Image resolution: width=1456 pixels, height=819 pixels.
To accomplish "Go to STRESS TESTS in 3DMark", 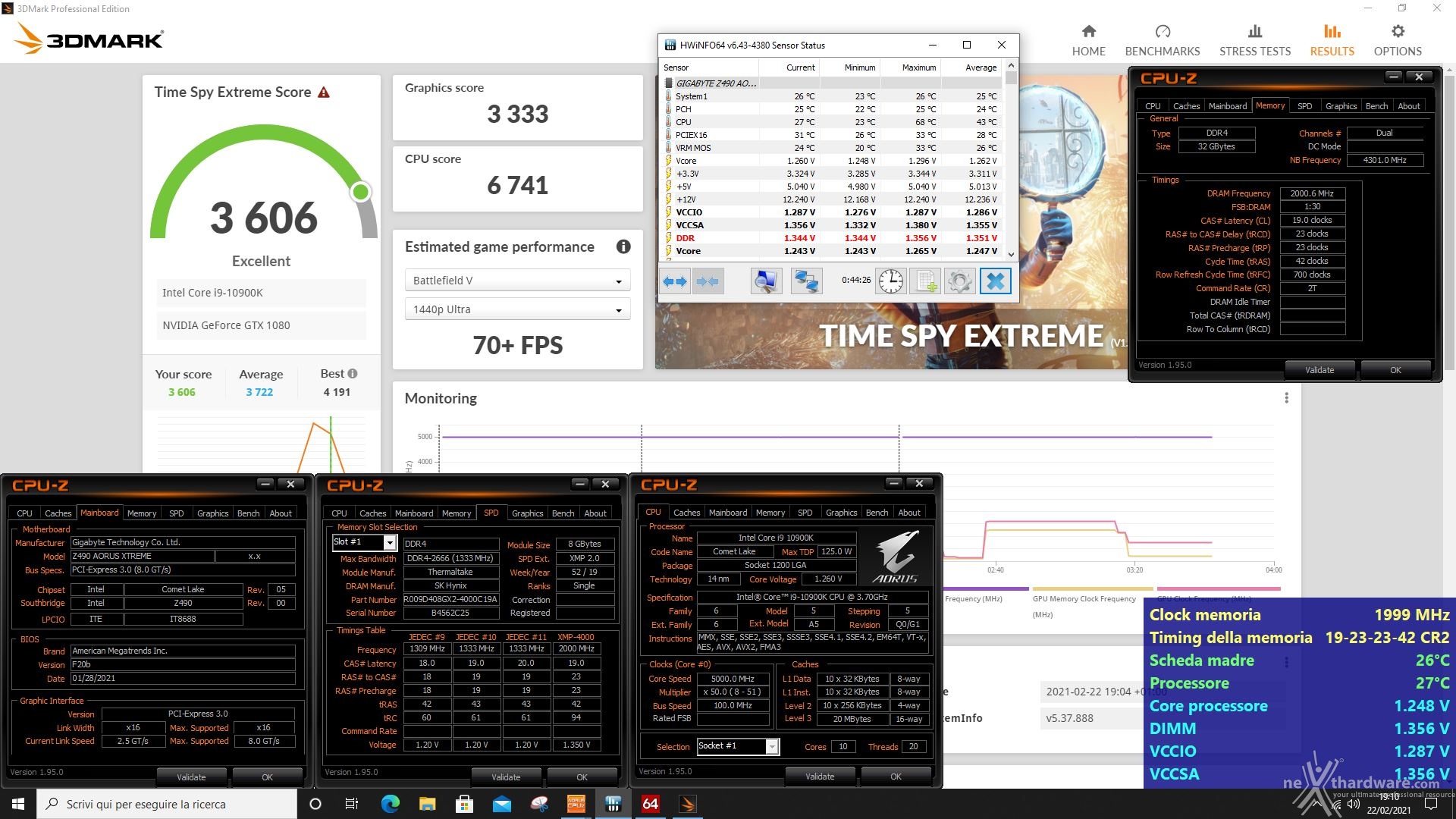I will point(1255,40).
